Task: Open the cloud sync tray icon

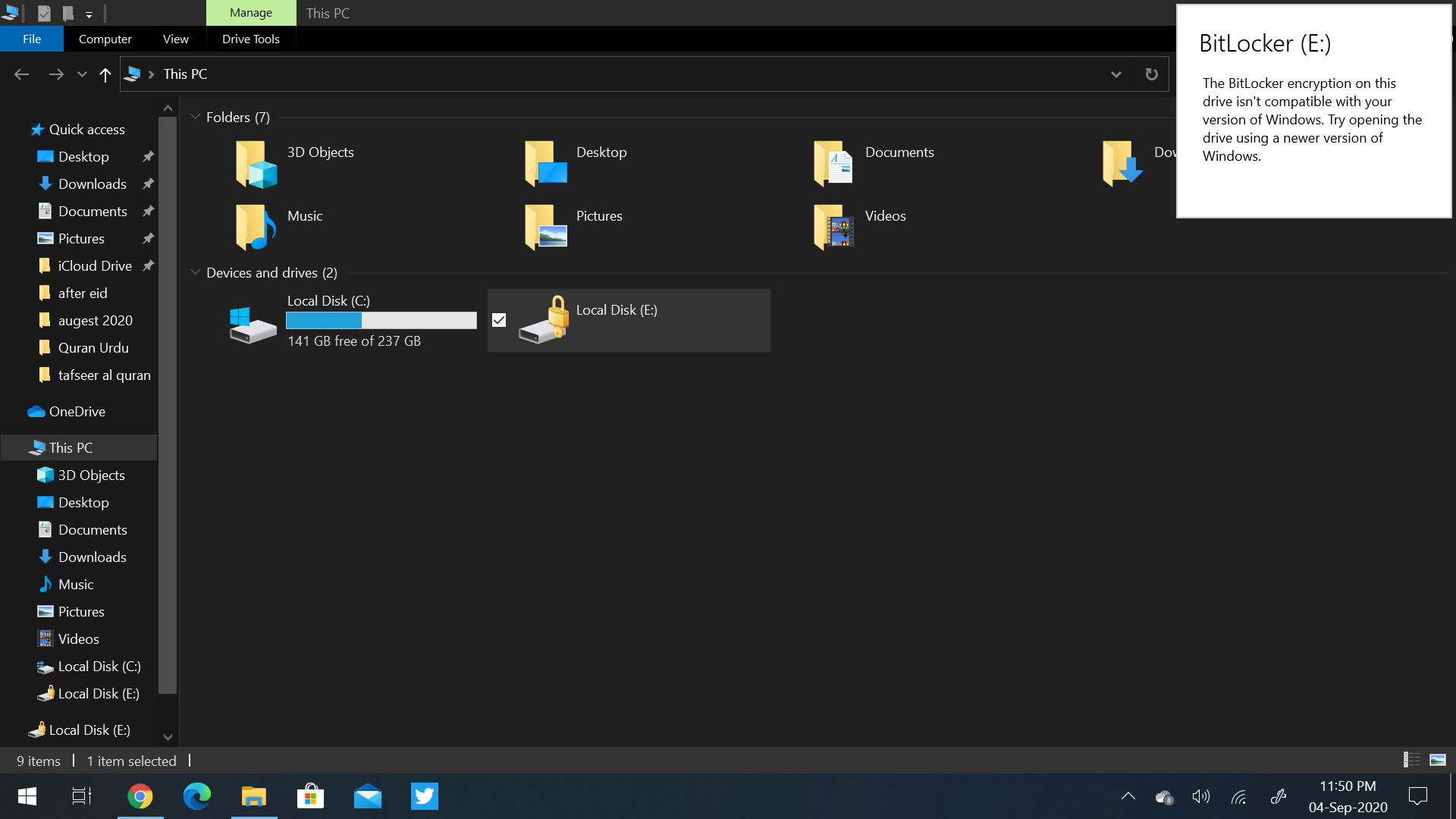Action: point(1164,796)
